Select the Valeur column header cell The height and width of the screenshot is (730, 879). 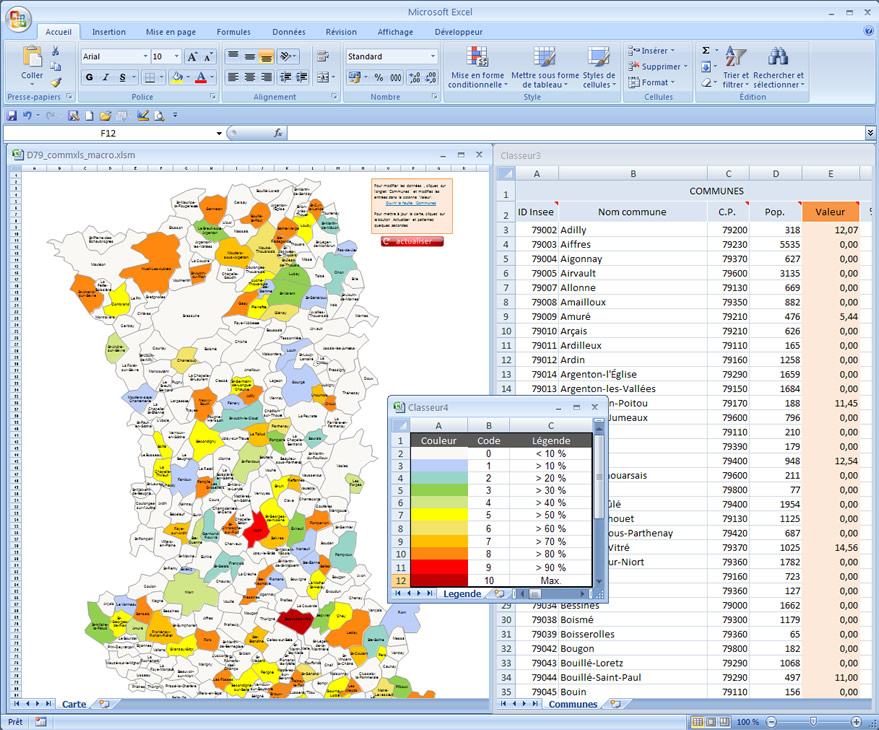coord(830,212)
